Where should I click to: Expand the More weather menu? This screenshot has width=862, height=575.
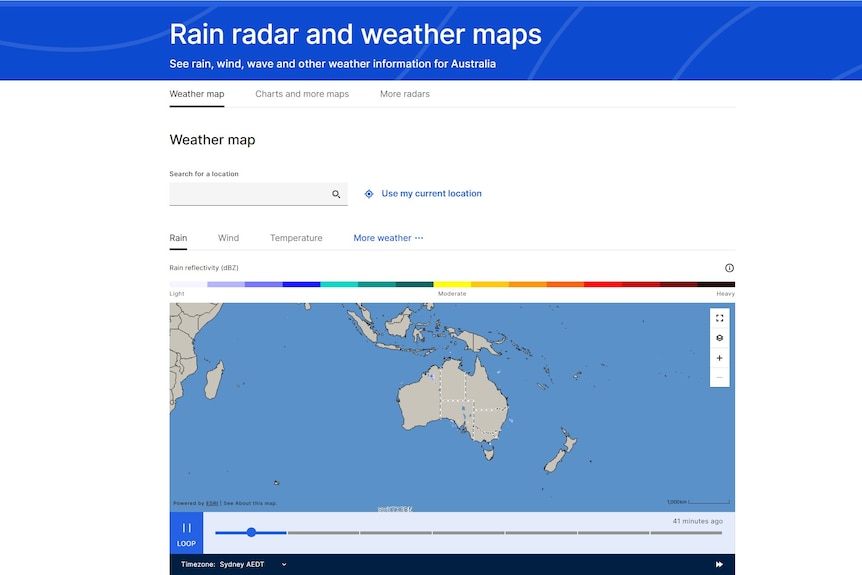coord(388,238)
